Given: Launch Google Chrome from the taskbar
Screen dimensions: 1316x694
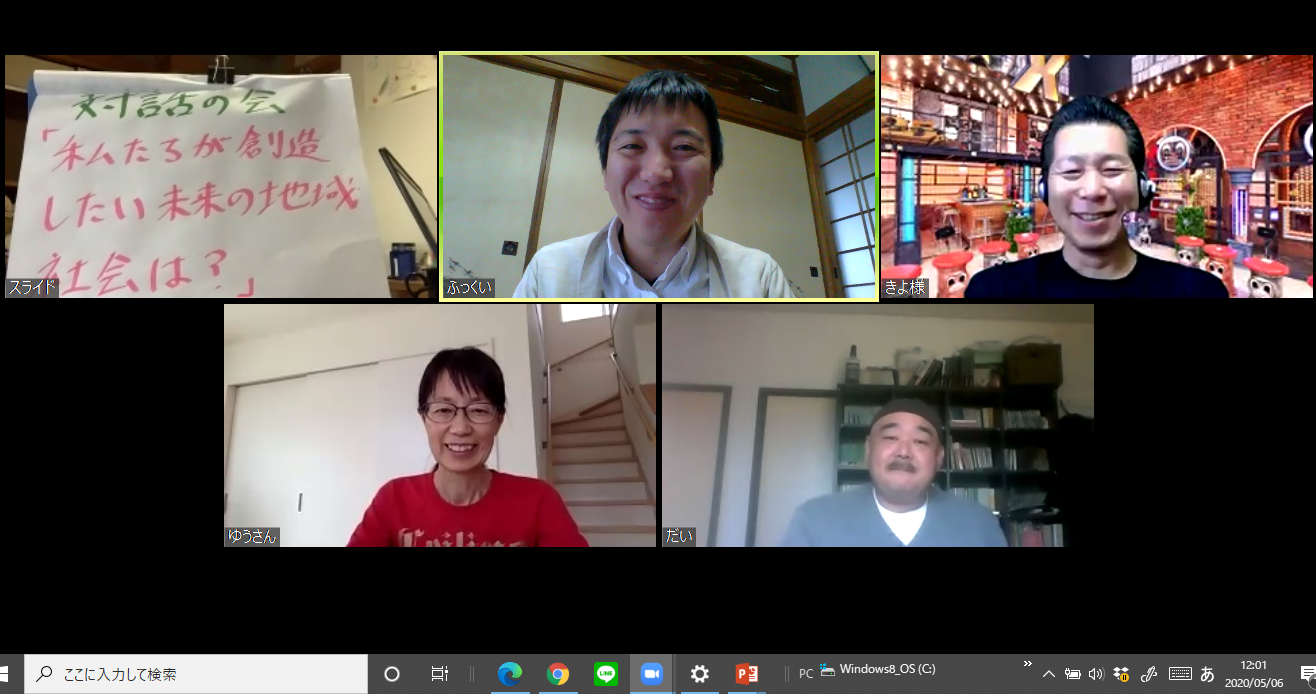Looking at the screenshot, I should (558, 674).
